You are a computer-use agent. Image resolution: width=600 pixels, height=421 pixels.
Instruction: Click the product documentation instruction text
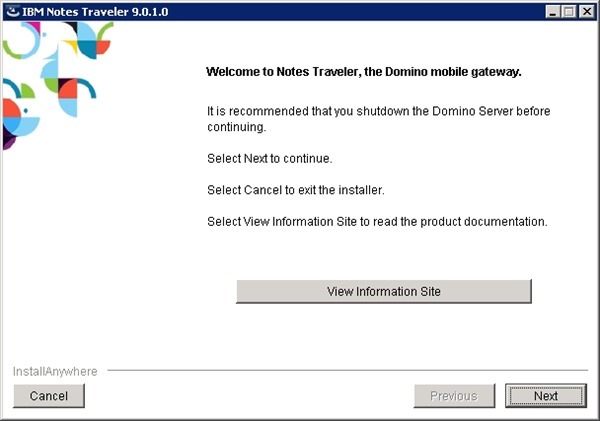(377, 221)
